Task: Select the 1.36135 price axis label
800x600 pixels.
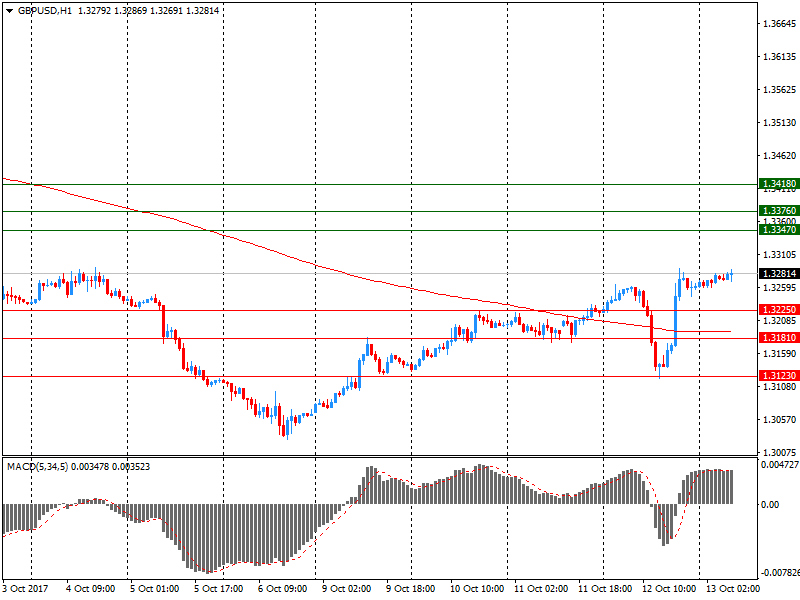Action: pos(780,57)
